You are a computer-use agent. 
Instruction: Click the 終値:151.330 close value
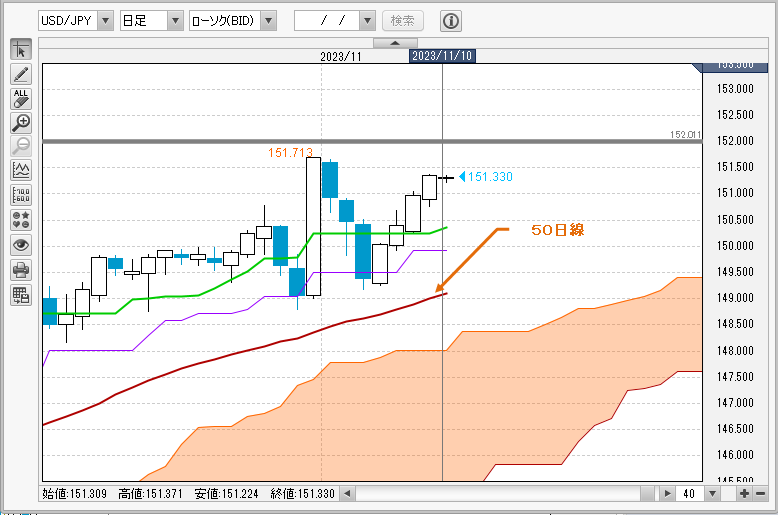(x=303, y=494)
